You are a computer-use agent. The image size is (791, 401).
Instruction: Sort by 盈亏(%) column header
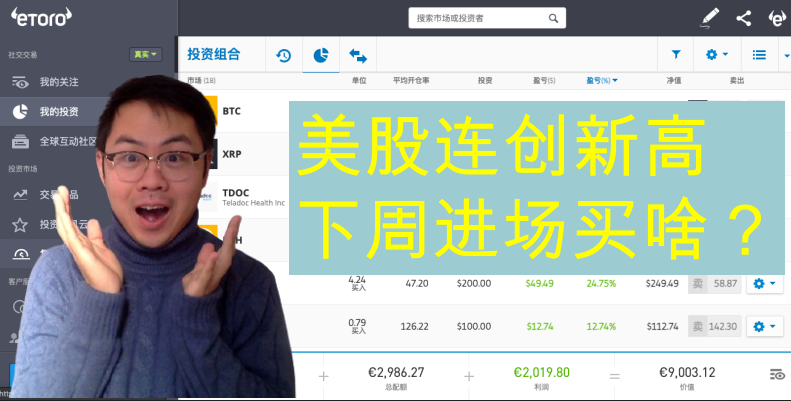(x=602, y=81)
